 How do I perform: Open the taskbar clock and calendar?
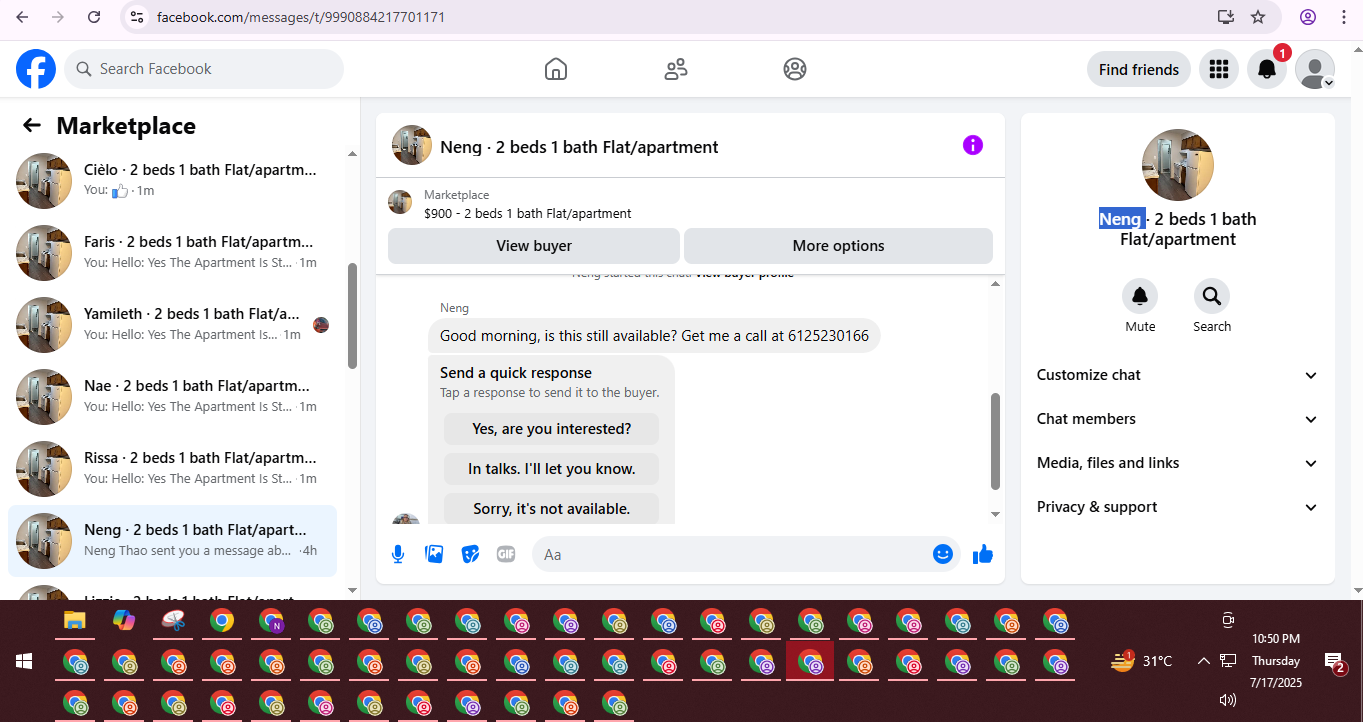[x=1276, y=661]
